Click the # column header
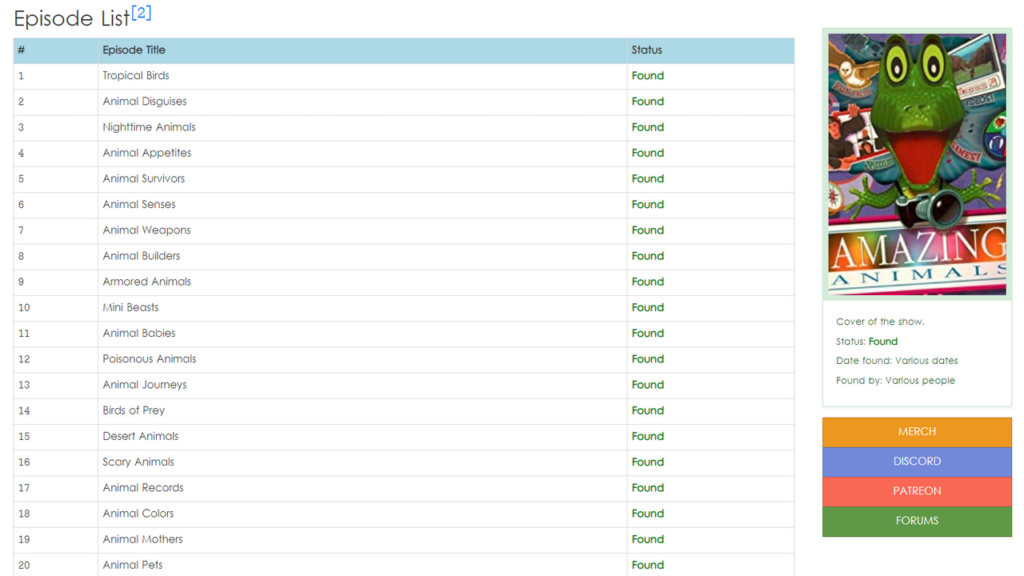The image size is (1024, 576). [x=21, y=50]
